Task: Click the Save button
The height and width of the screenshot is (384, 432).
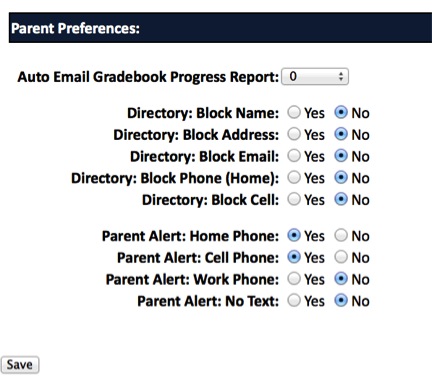Action: click(x=20, y=365)
